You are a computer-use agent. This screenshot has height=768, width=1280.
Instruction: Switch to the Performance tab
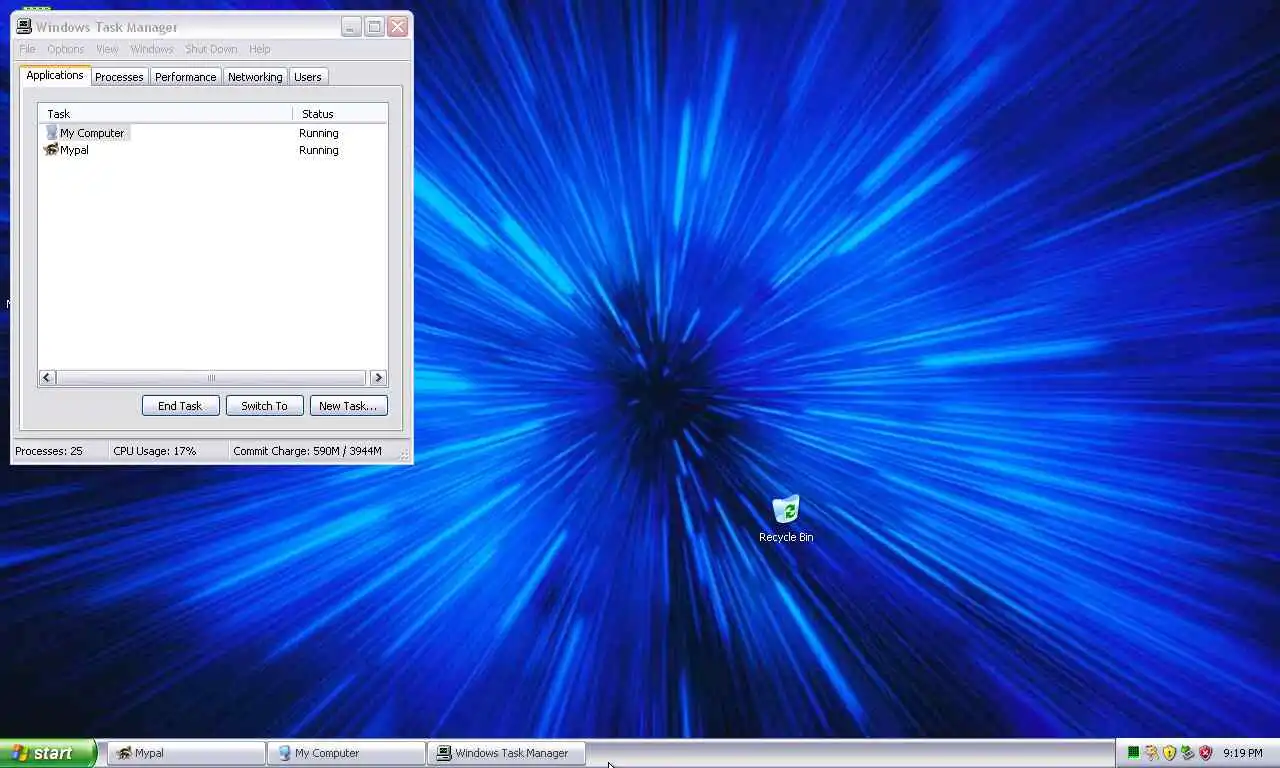point(185,77)
